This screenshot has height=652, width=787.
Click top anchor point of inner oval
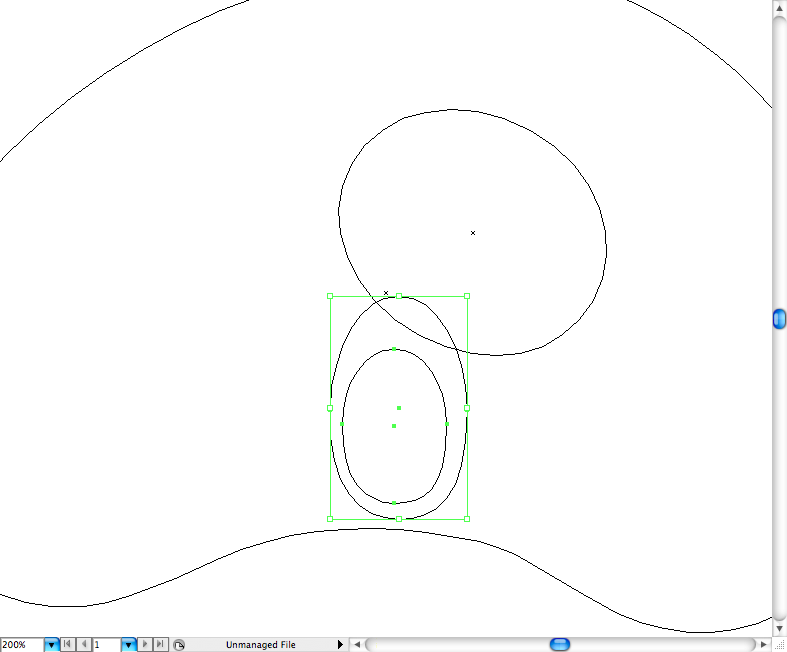pos(394,349)
